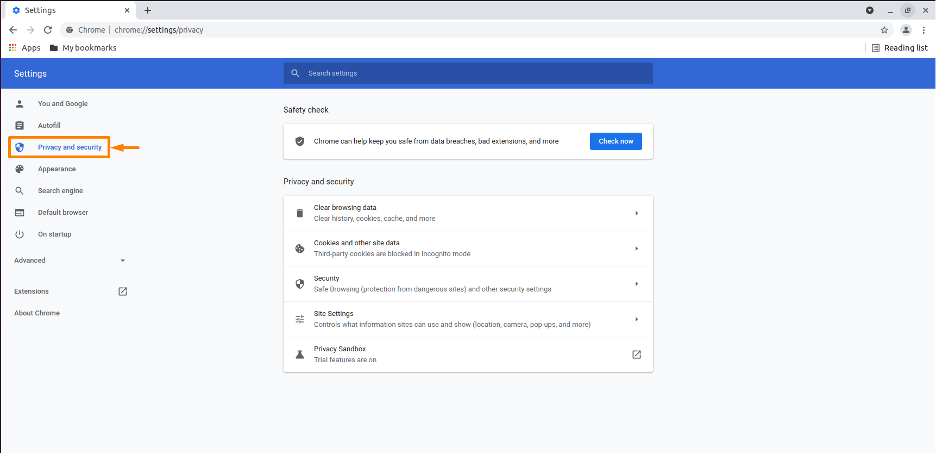
Task: Open Privacy Sandbox external link icon
Action: [x=636, y=354]
